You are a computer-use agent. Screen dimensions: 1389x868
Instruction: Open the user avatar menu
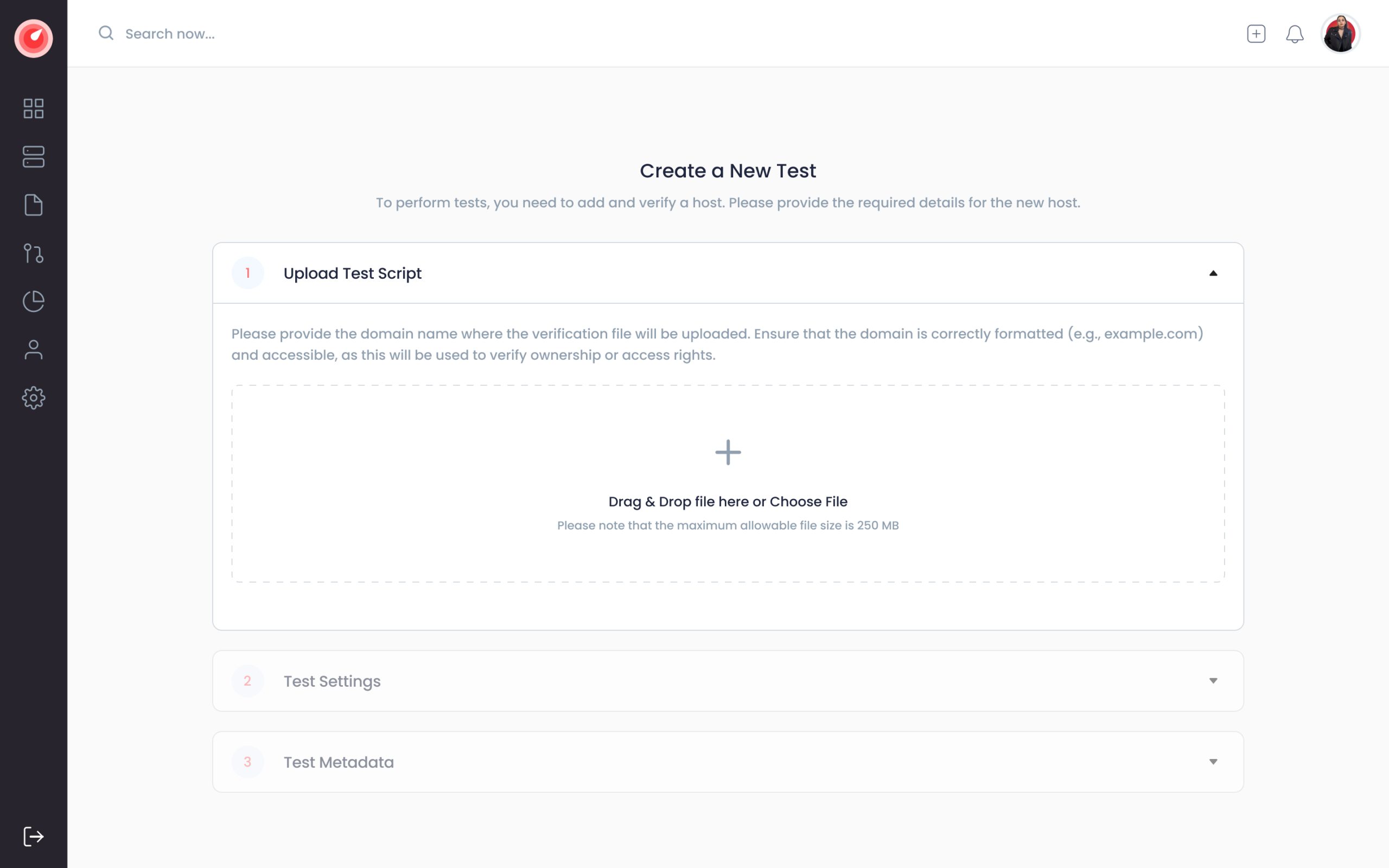1340,34
